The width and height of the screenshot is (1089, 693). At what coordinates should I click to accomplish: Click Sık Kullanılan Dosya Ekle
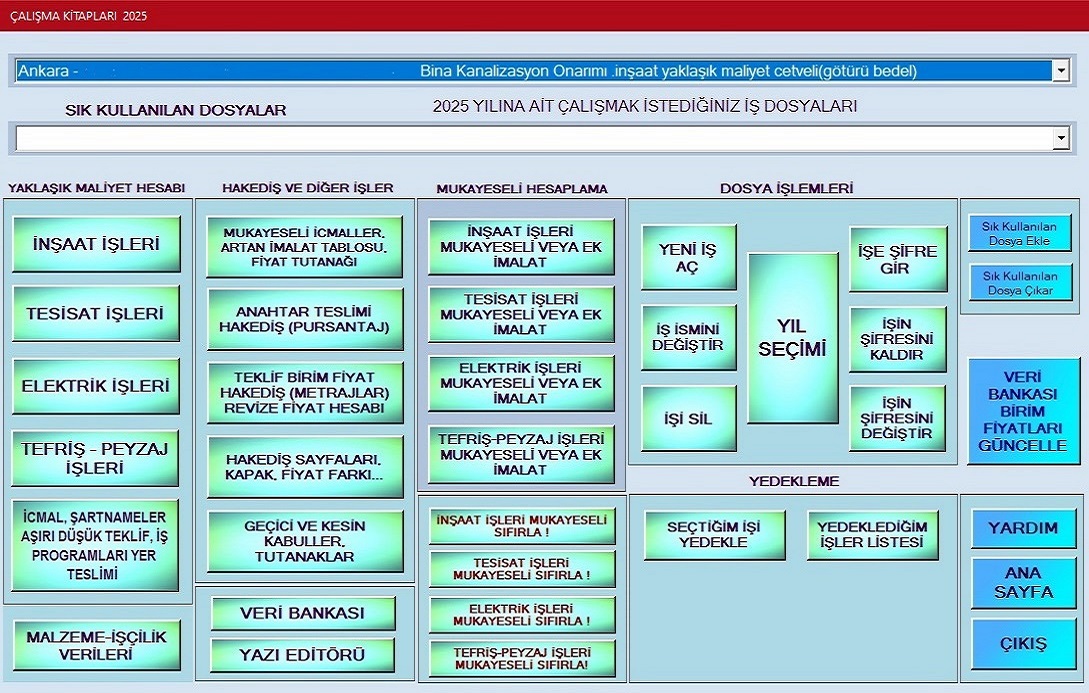point(1020,233)
